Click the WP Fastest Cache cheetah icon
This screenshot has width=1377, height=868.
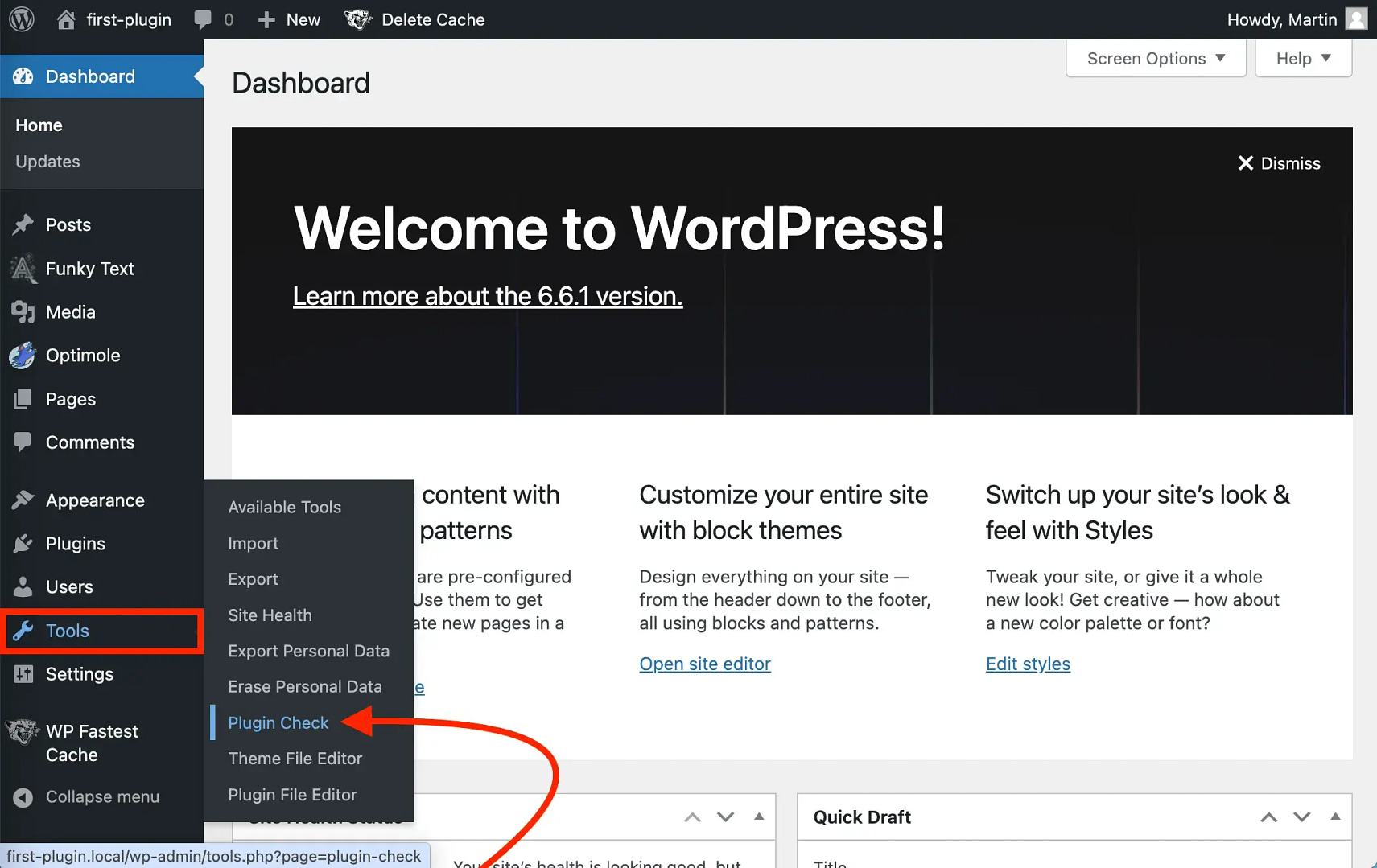click(22, 731)
